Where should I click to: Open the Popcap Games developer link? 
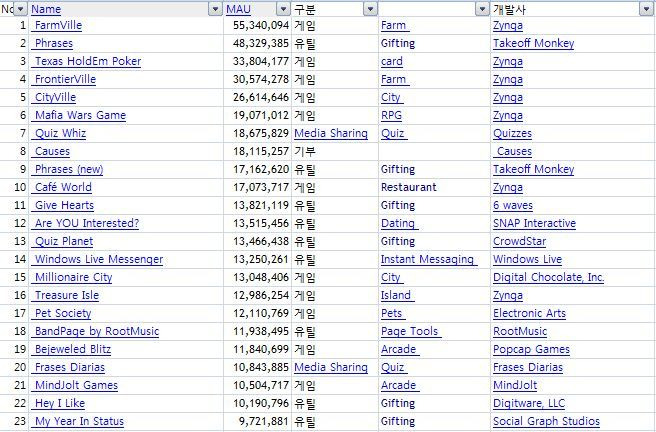531,349
